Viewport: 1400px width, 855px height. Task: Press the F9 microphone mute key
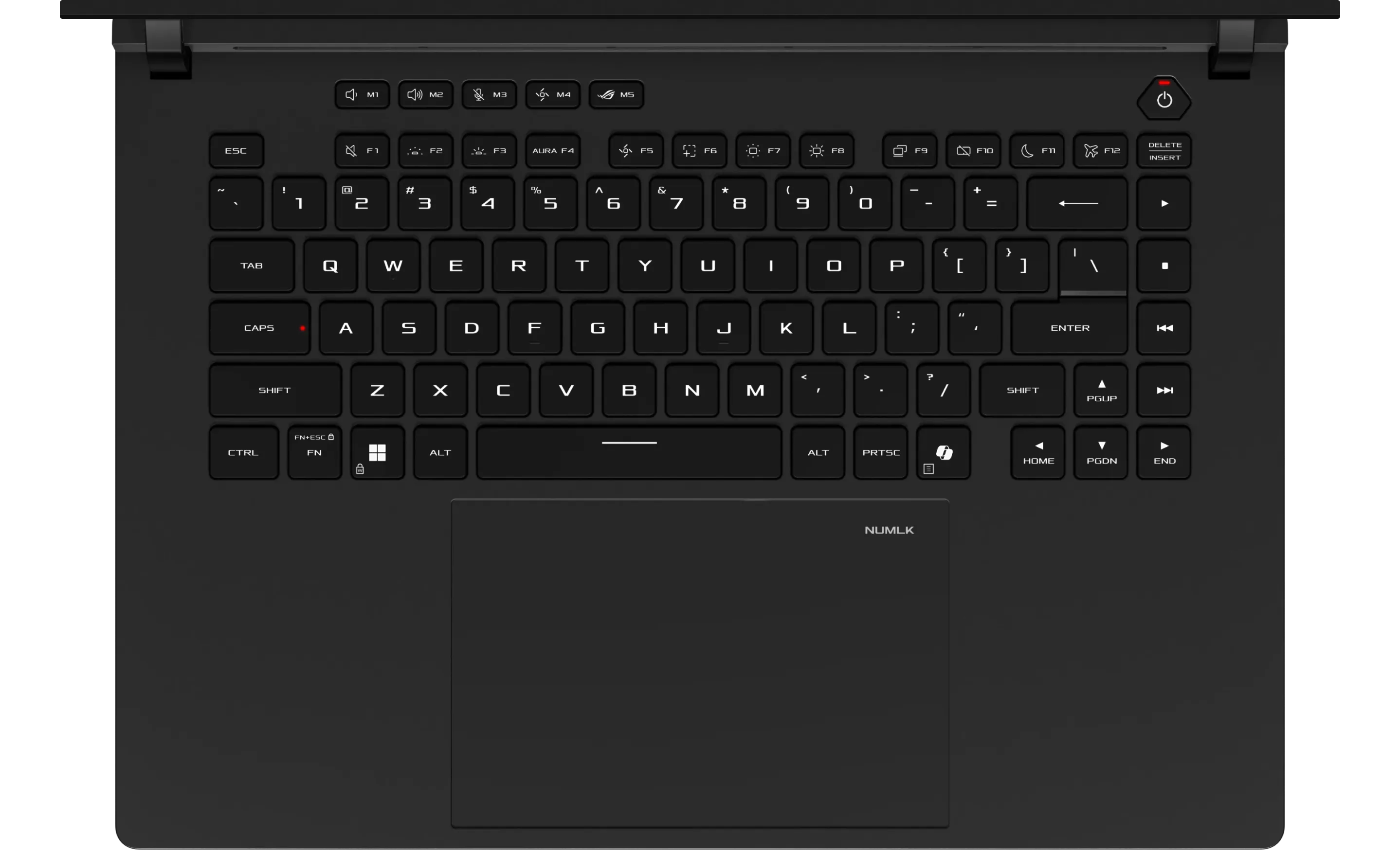click(910, 149)
